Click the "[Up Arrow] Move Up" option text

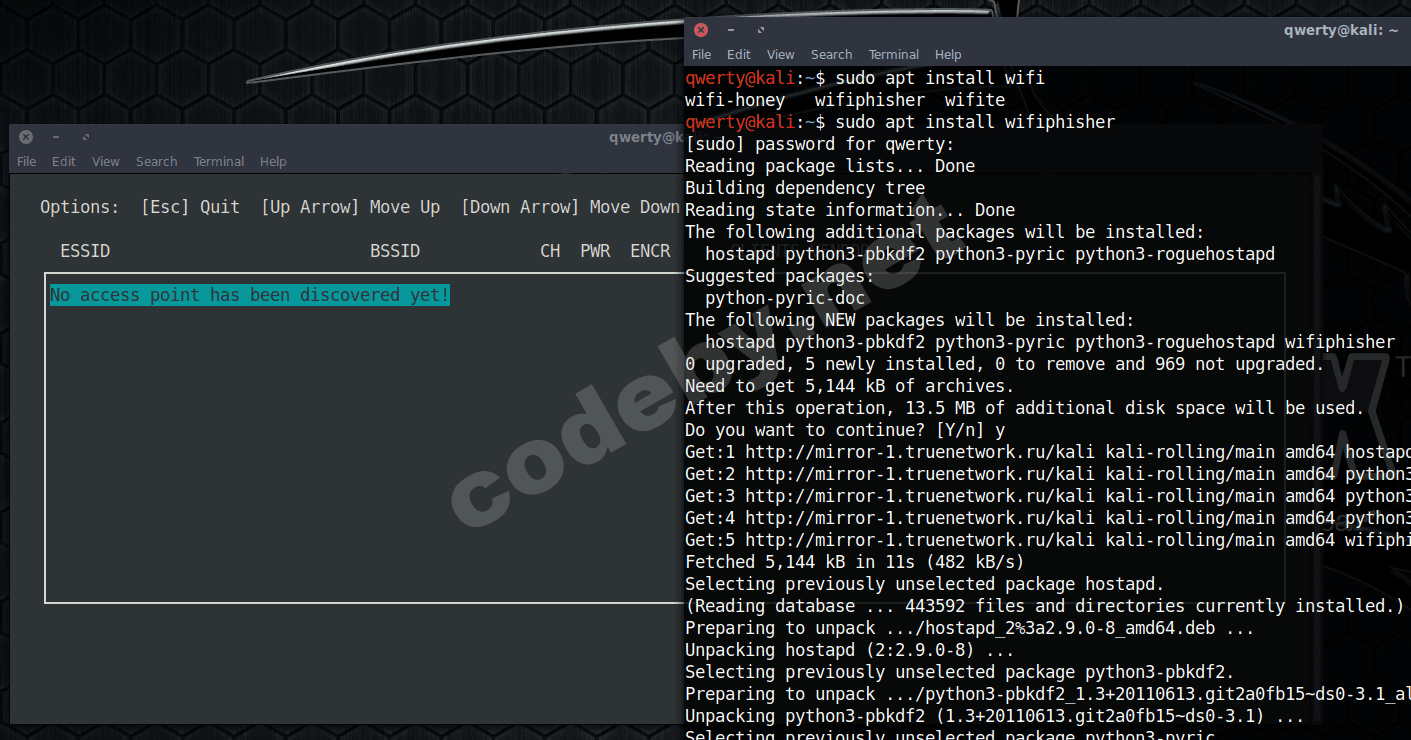pos(350,207)
